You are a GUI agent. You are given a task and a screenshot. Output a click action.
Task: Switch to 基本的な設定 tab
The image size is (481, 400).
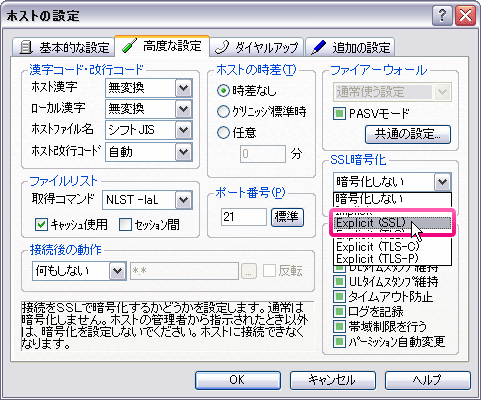click(64, 47)
